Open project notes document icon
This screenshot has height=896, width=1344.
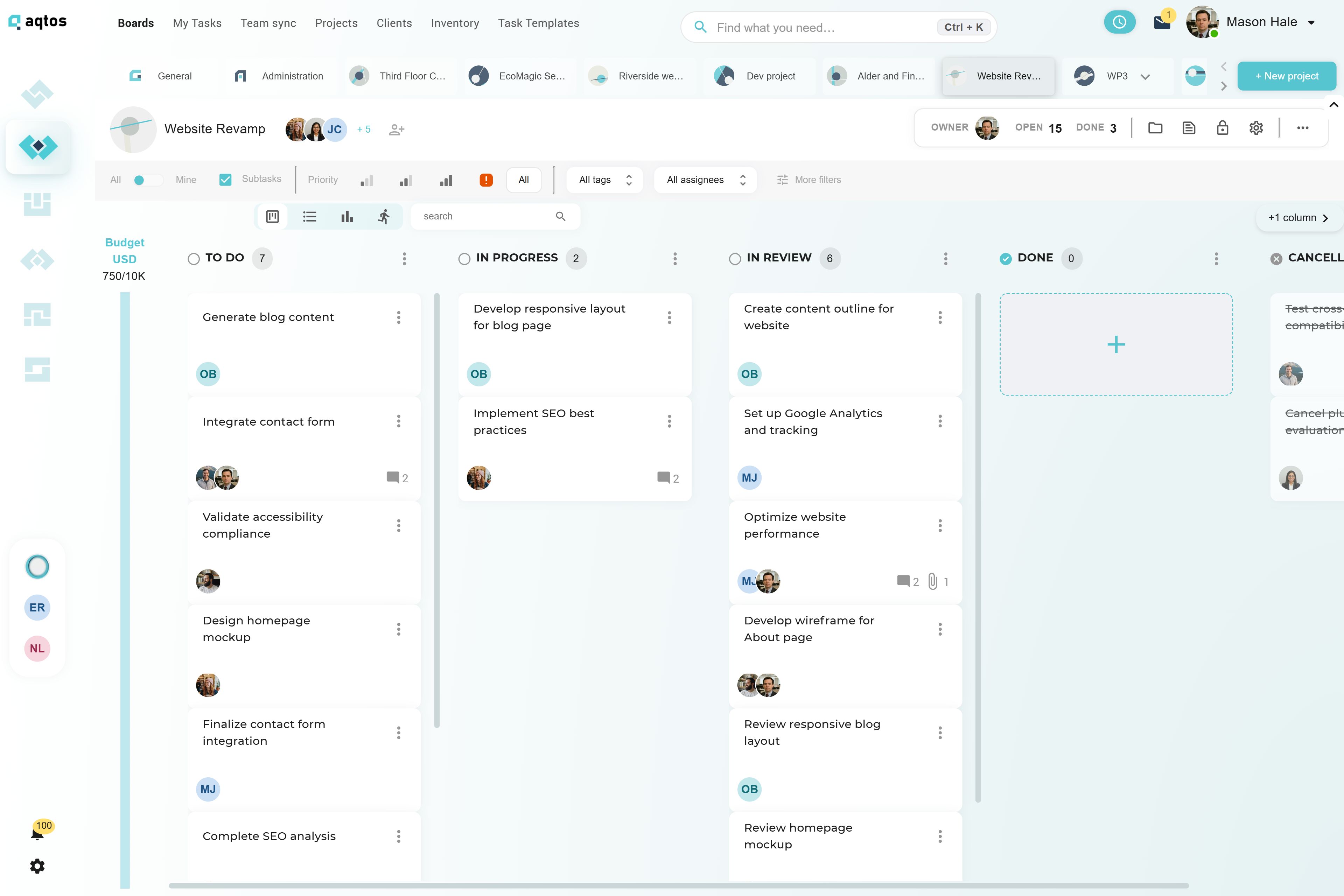tap(1189, 128)
